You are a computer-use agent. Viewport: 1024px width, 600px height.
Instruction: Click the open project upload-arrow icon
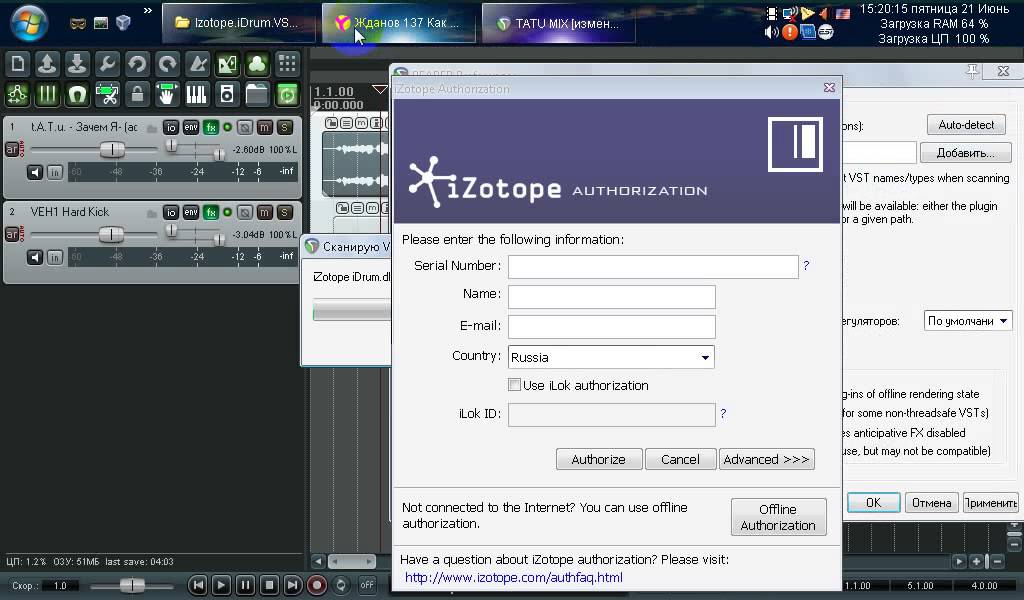pyautogui.click(x=47, y=64)
